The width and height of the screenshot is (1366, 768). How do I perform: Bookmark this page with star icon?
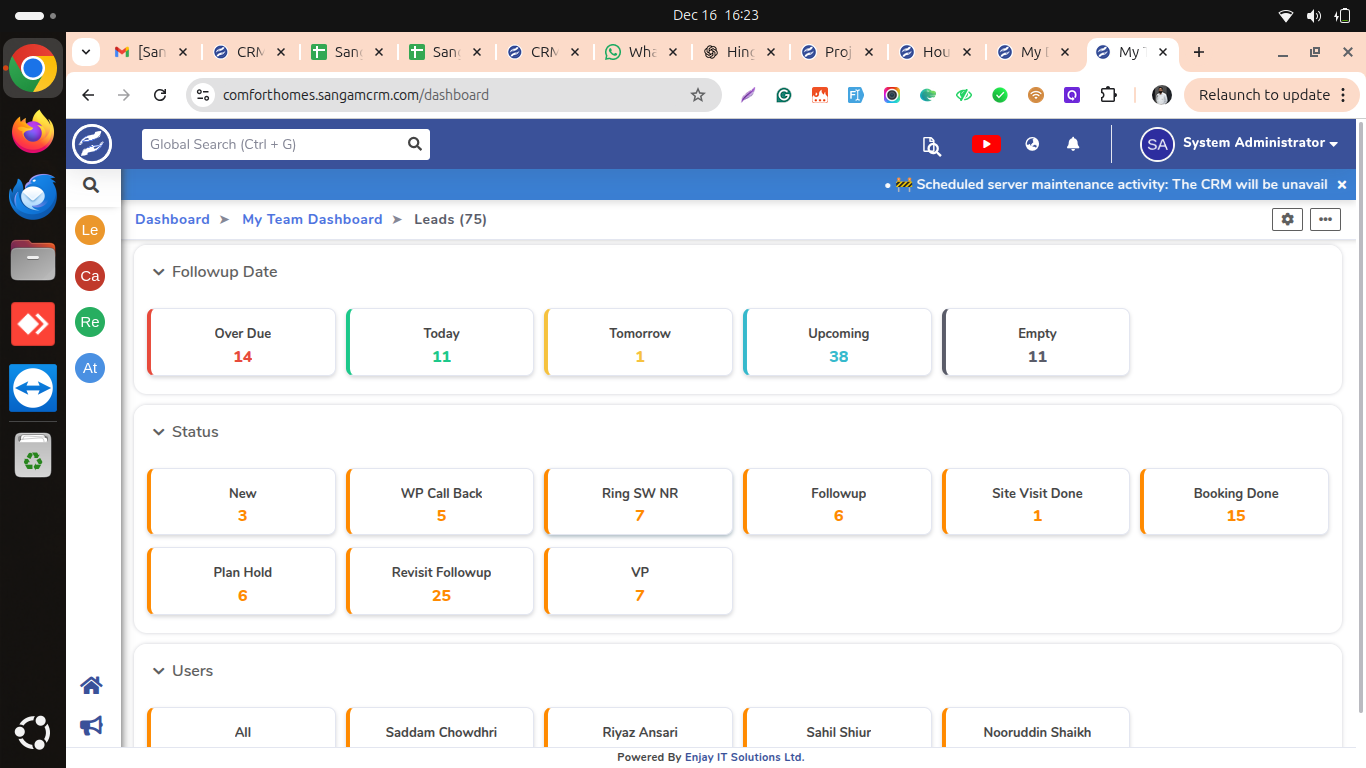pyautogui.click(x=698, y=95)
